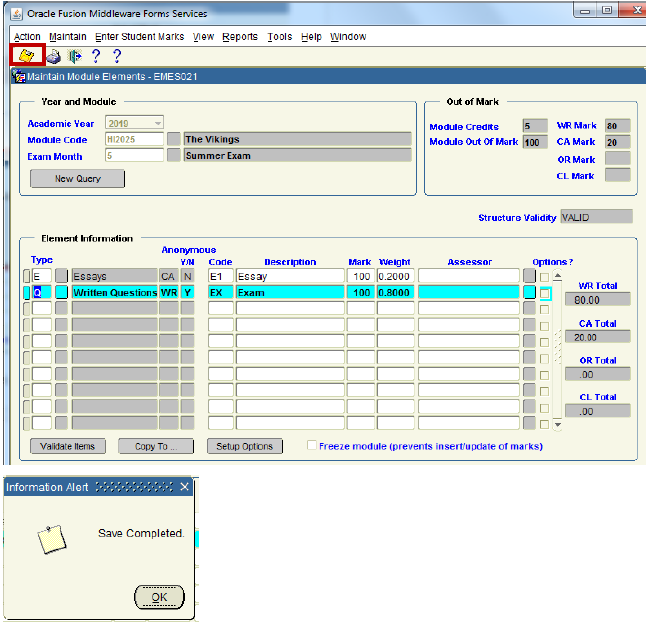
Task: Click the Exit door icon in the toolbar
Action: coord(74,57)
